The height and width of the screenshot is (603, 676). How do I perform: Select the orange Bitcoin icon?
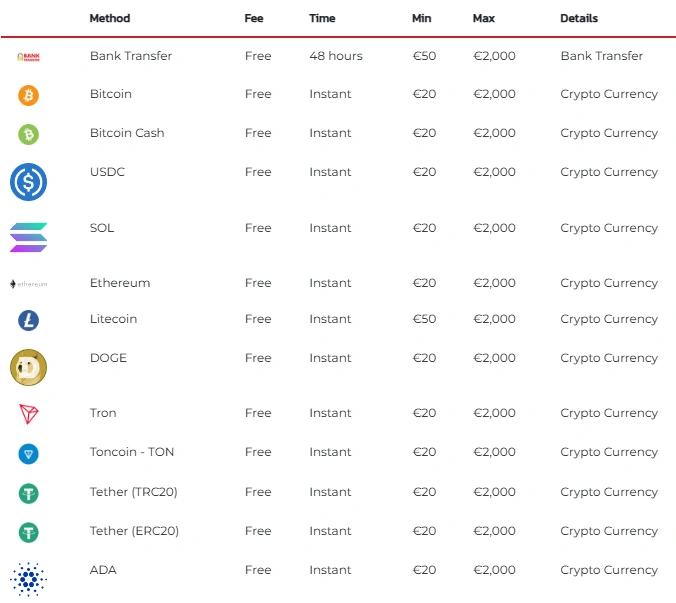(29, 95)
